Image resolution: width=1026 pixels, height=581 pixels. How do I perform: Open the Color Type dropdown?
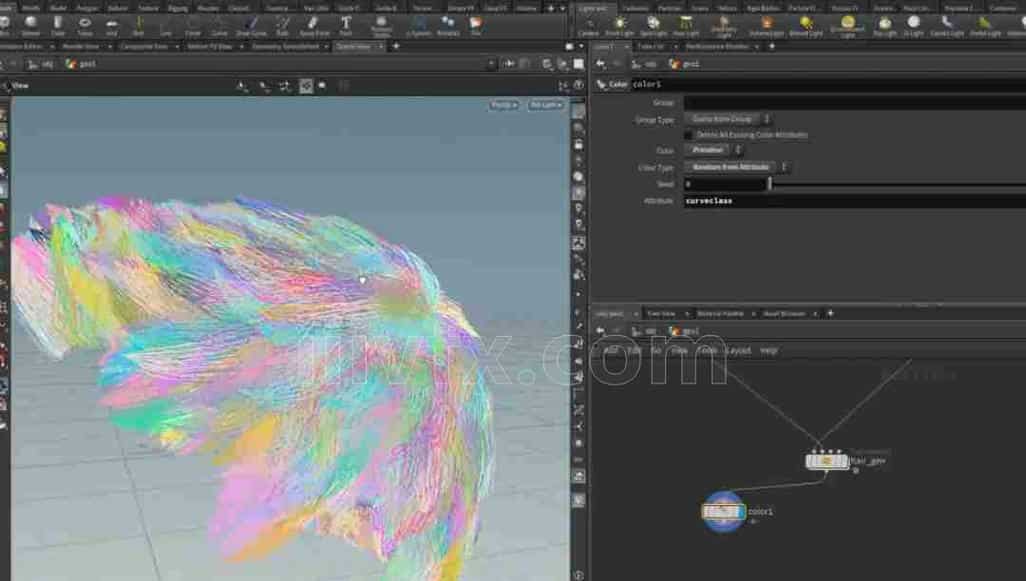point(735,167)
